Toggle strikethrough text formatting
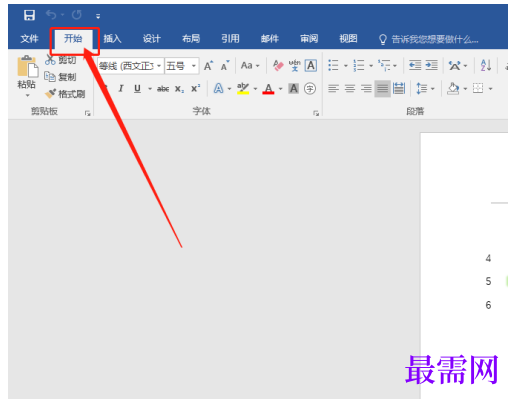This screenshot has width=517, height=401. pos(163,89)
